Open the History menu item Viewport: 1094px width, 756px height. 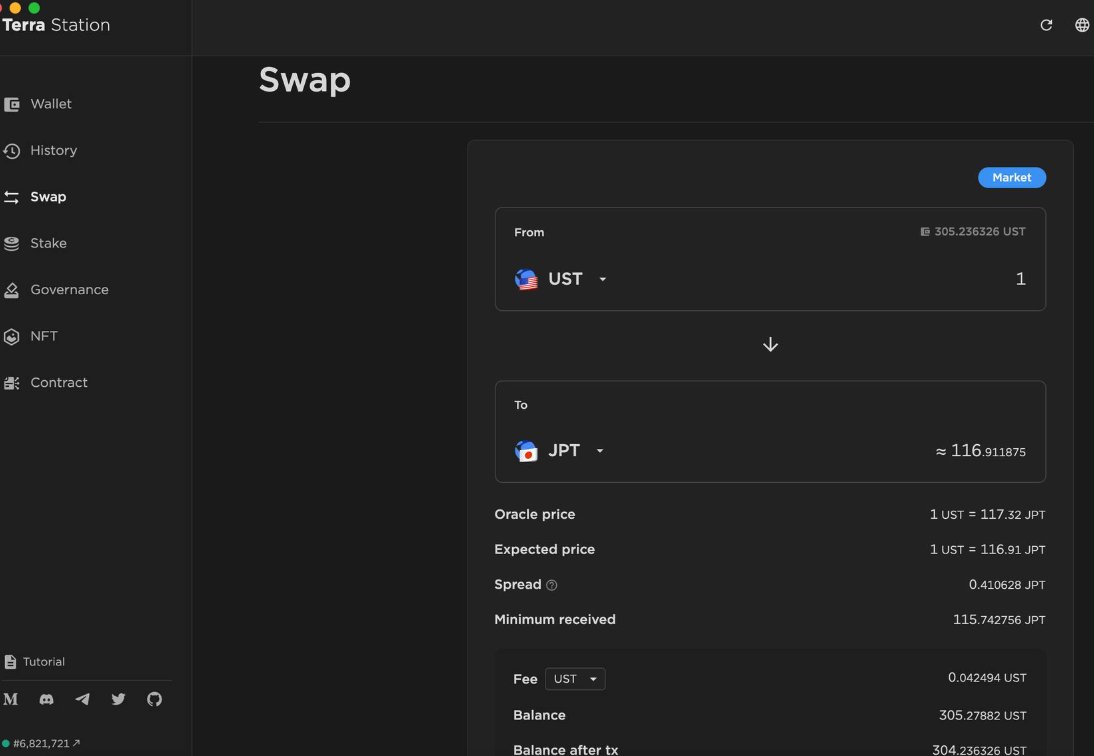click(54, 151)
